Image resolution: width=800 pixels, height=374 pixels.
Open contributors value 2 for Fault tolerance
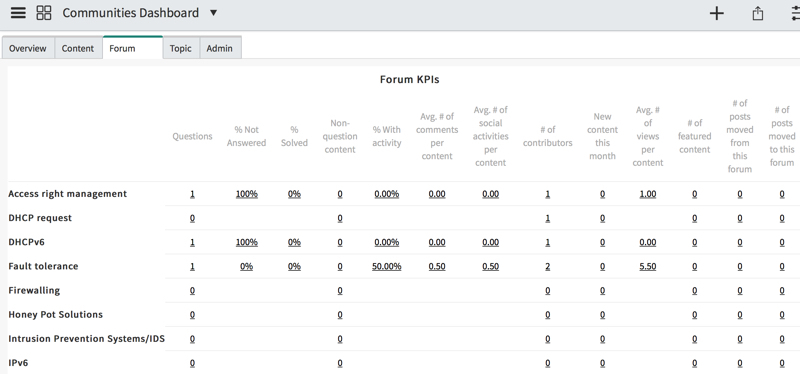[547, 266]
